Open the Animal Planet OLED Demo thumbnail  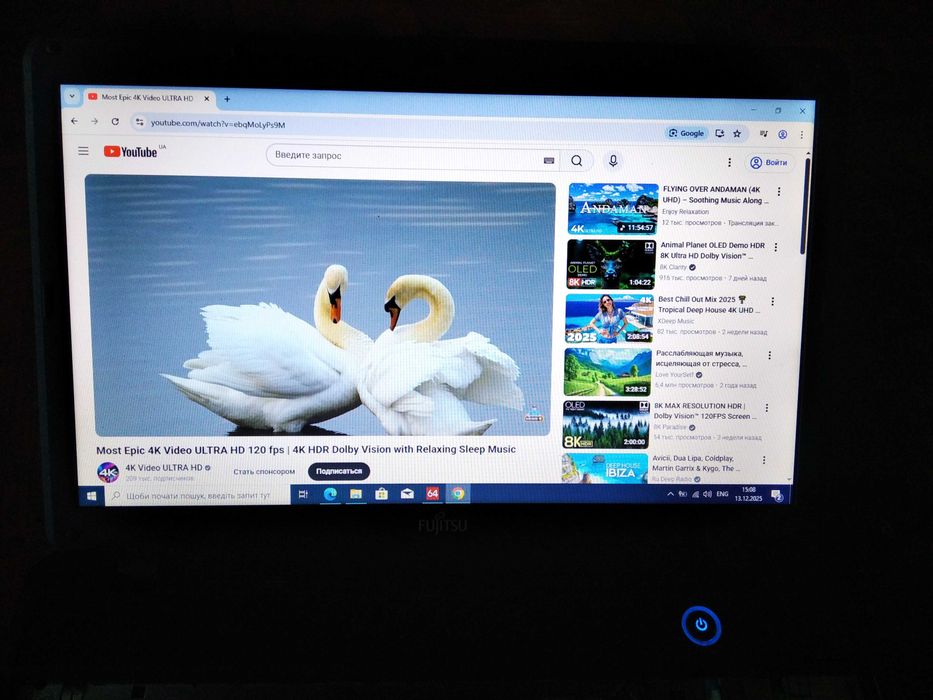[x=611, y=264]
